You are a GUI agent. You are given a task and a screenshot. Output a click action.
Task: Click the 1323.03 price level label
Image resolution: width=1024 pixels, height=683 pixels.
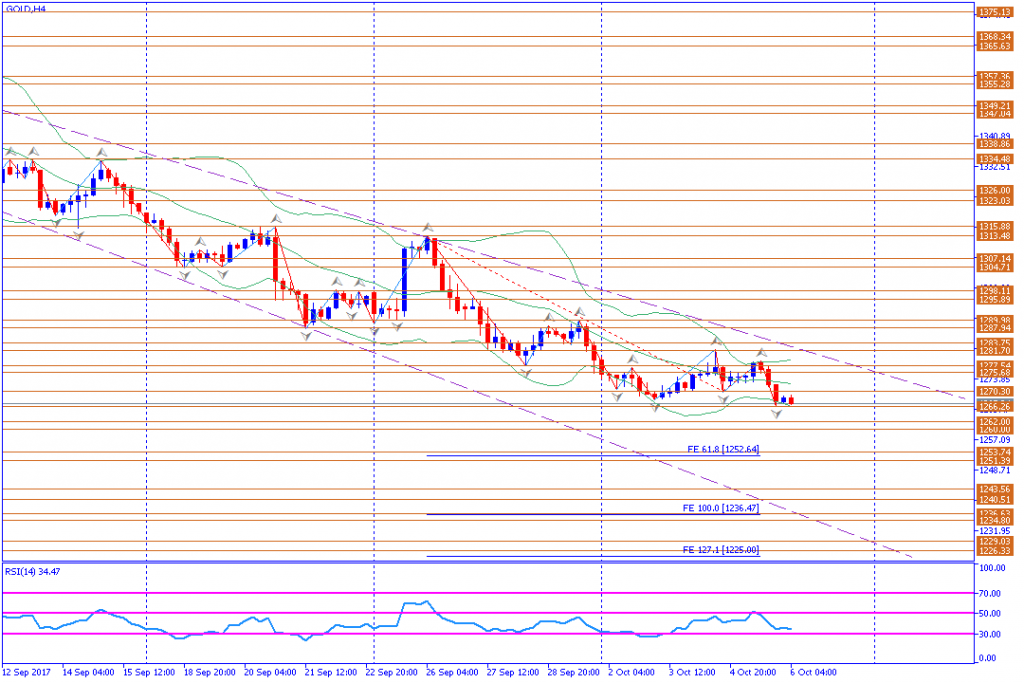[x=995, y=200]
